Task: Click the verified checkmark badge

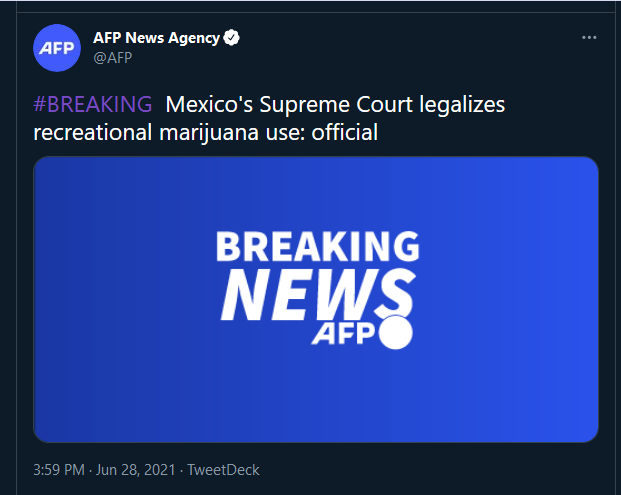Action: click(x=231, y=38)
